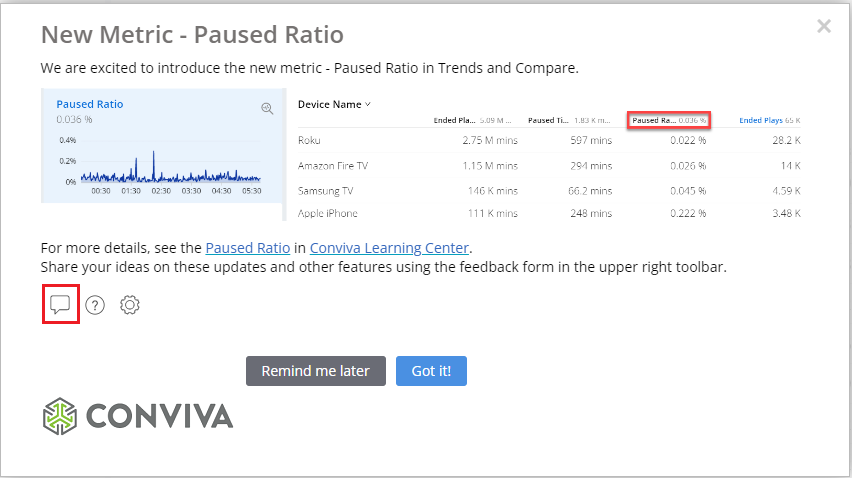The height and width of the screenshot is (478, 852).
Task: Click the Got it! button
Action: click(431, 371)
